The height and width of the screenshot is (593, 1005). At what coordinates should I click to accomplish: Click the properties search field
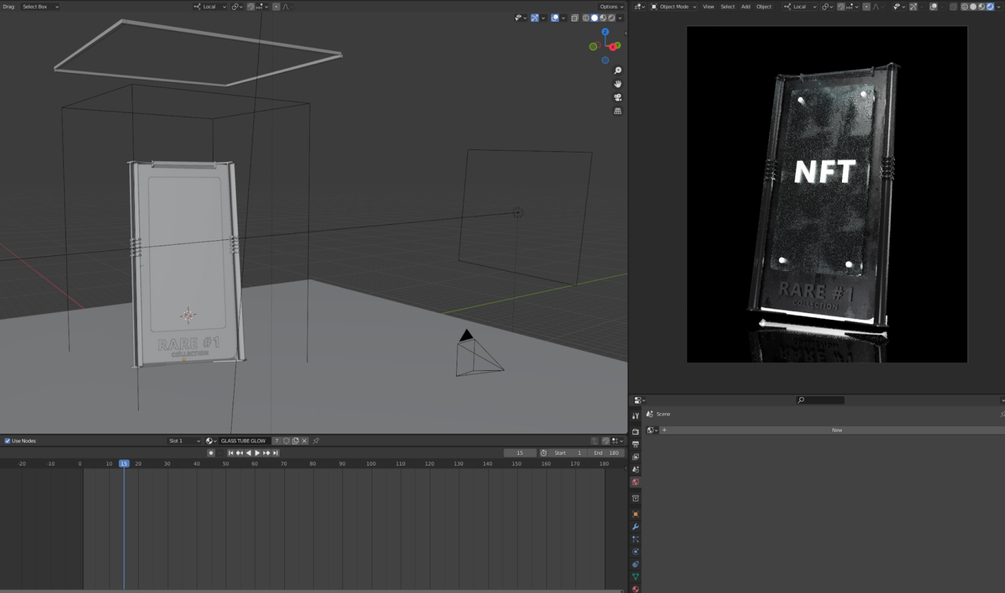820,400
